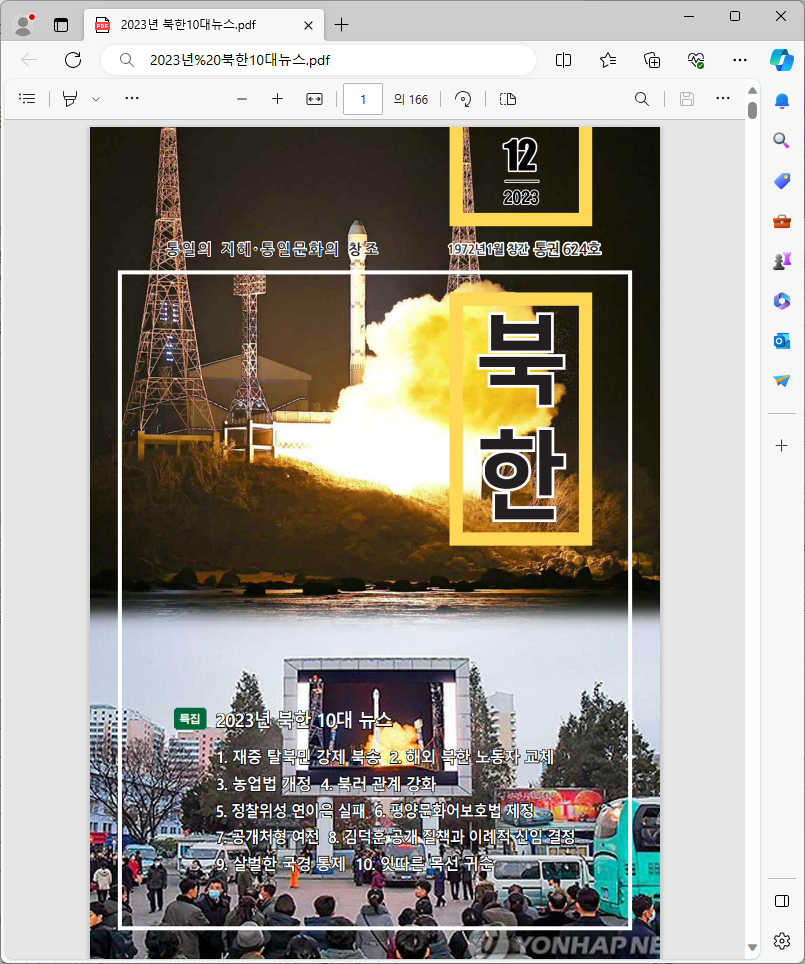Screen dimensions: 805x964
Task: Zoom in on the PDF page
Action: [x=277, y=98]
